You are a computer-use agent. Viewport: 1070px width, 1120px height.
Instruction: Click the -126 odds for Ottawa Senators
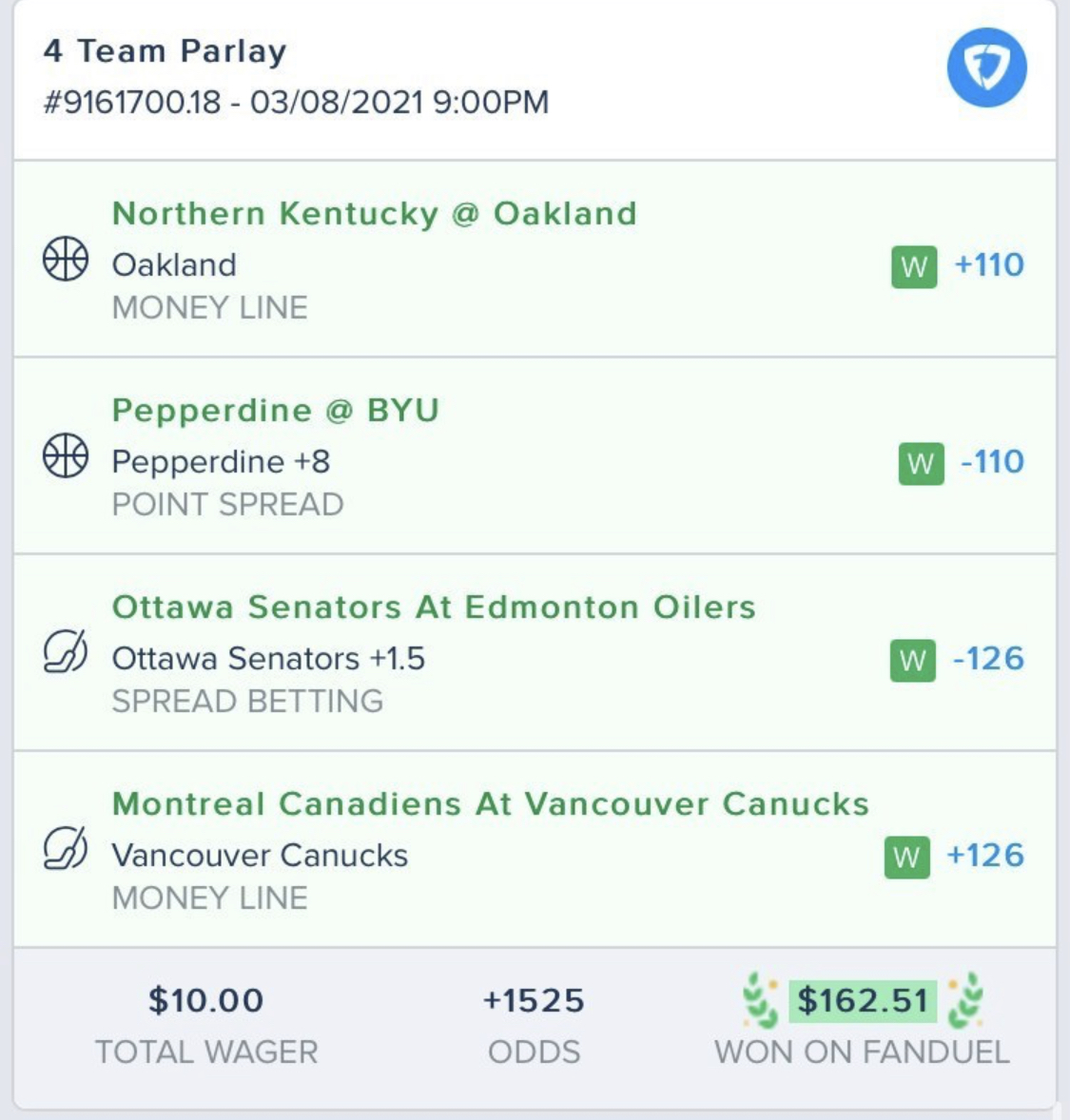pos(988,659)
